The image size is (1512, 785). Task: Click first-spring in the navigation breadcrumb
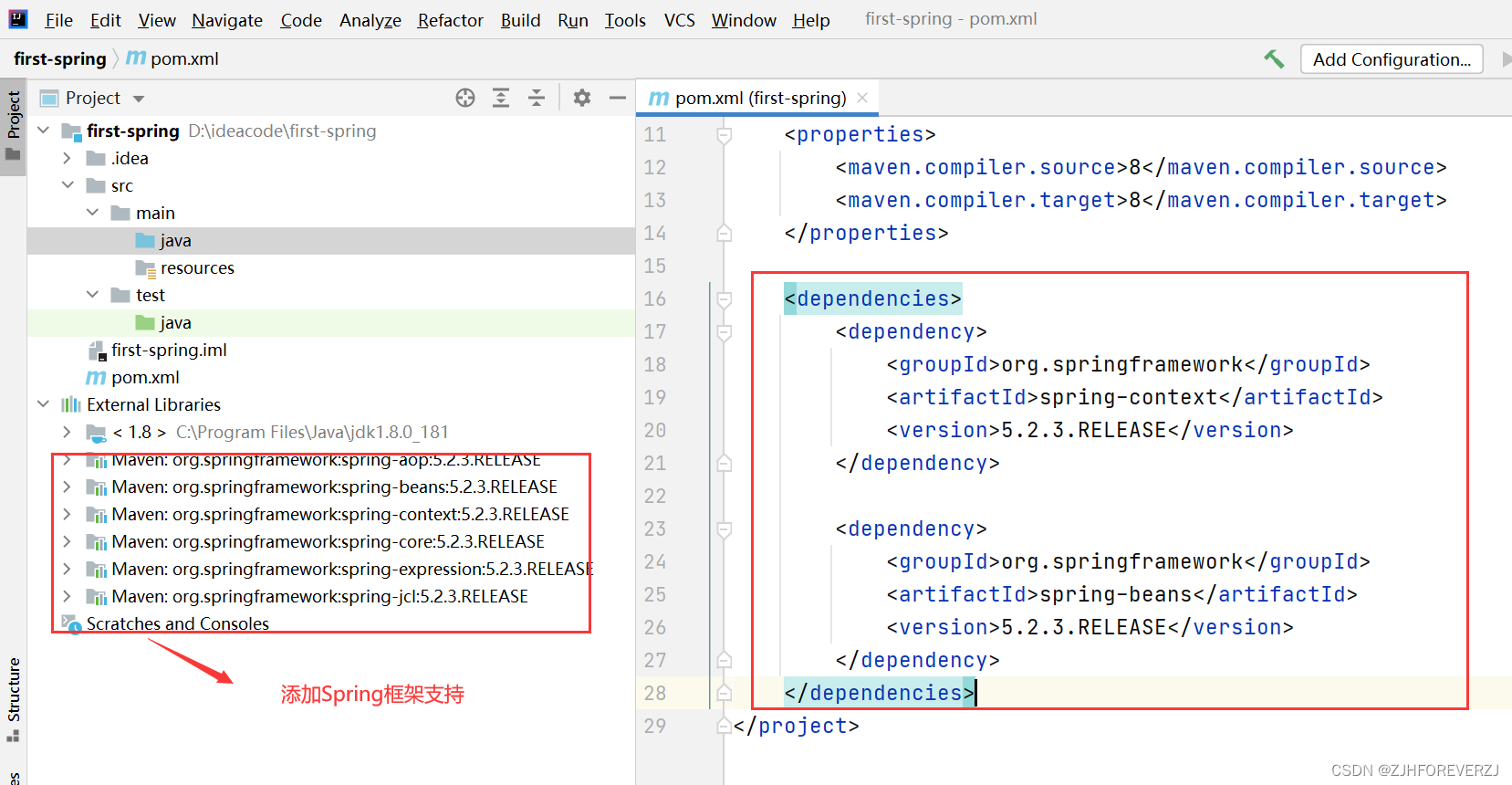click(x=60, y=58)
